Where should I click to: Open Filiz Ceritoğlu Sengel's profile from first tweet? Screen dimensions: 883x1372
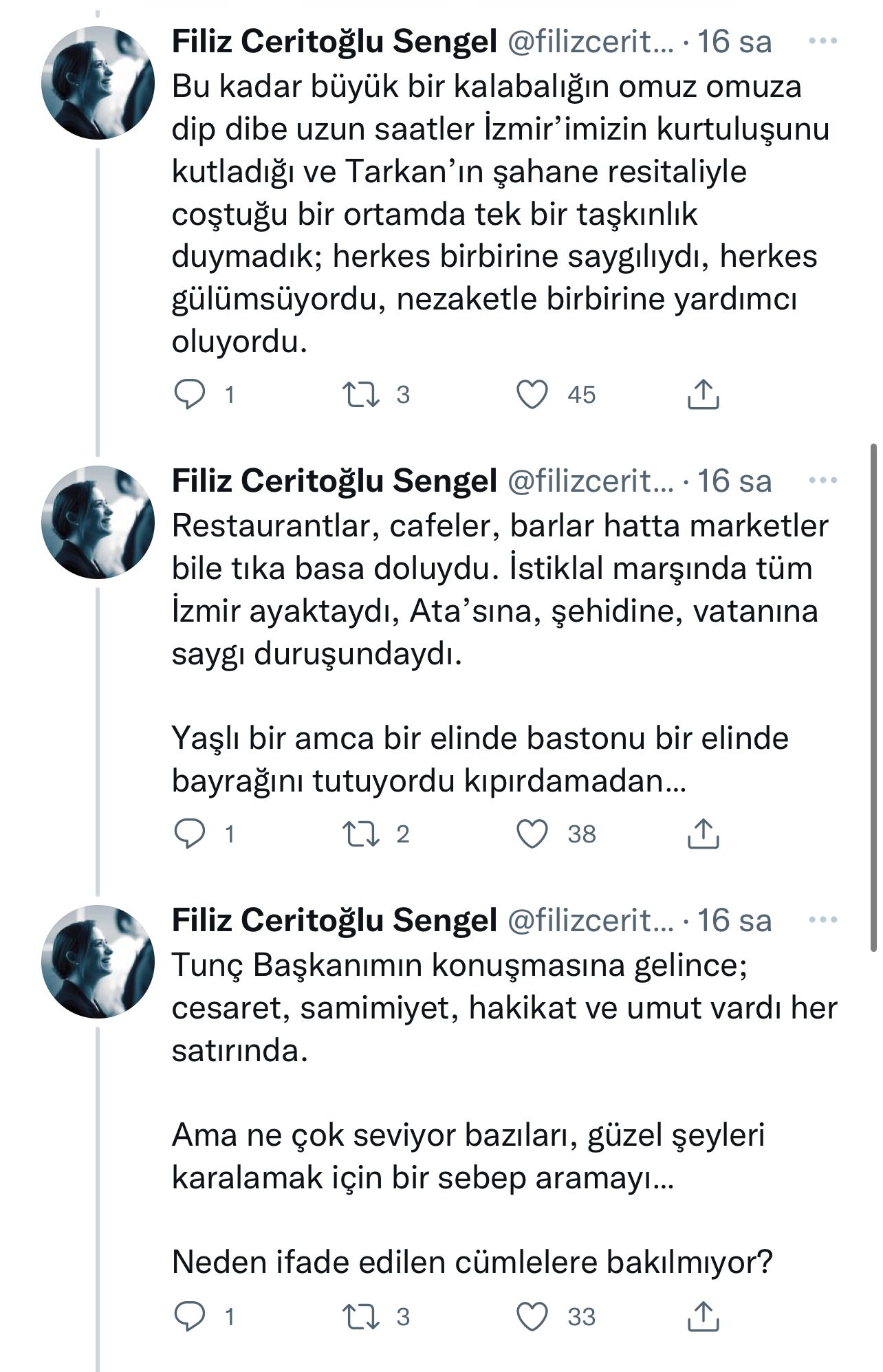pyautogui.click(x=334, y=42)
